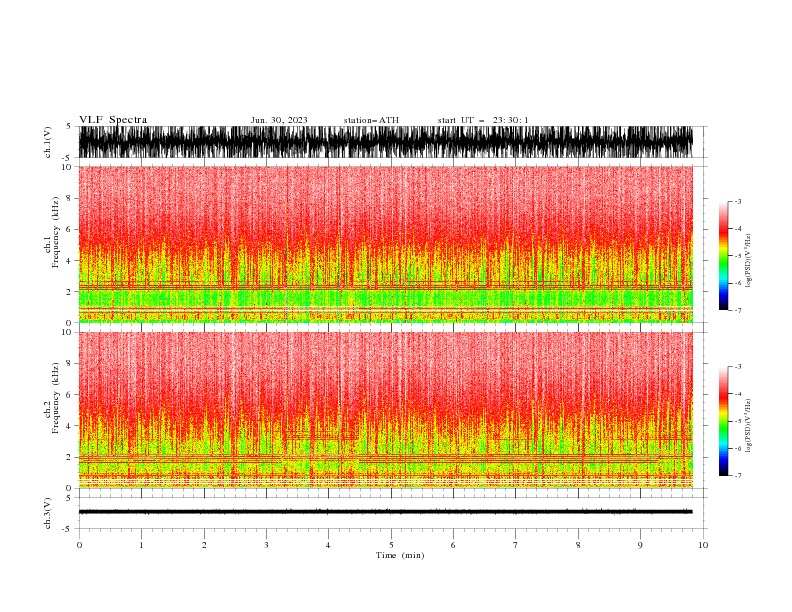Click the ch.1 spectrogram color bar

[x=723, y=256]
